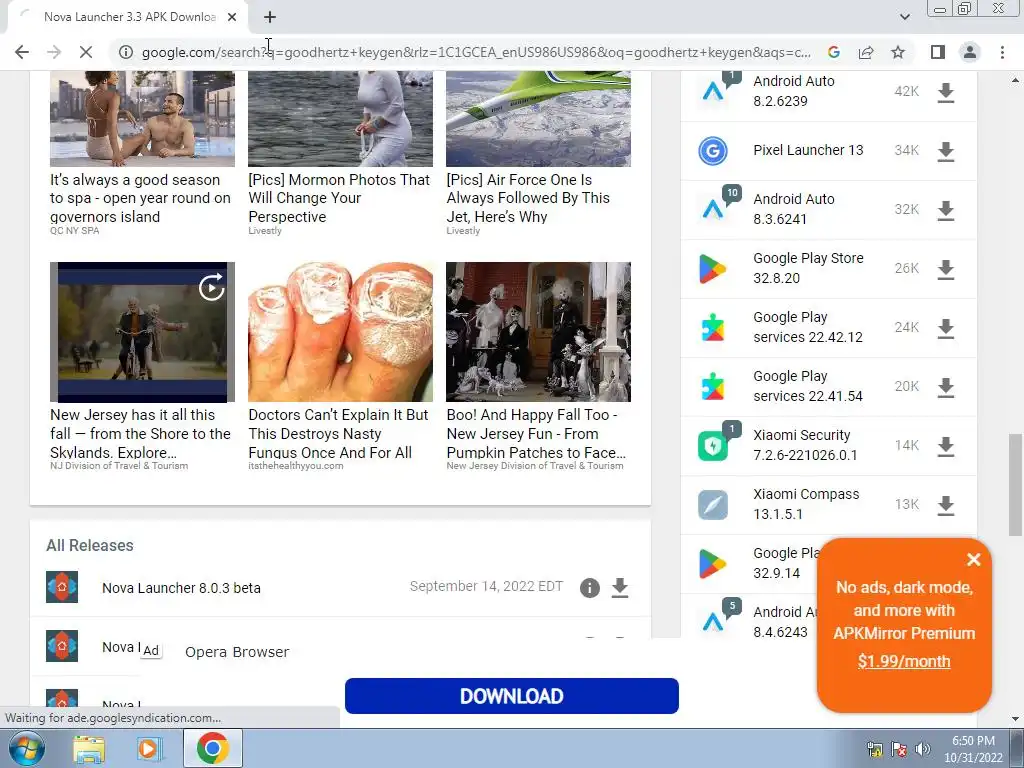Viewport: 1024px width, 768px height.
Task: Open Xiaomi Compass app icon
Action: click(x=712, y=505)
